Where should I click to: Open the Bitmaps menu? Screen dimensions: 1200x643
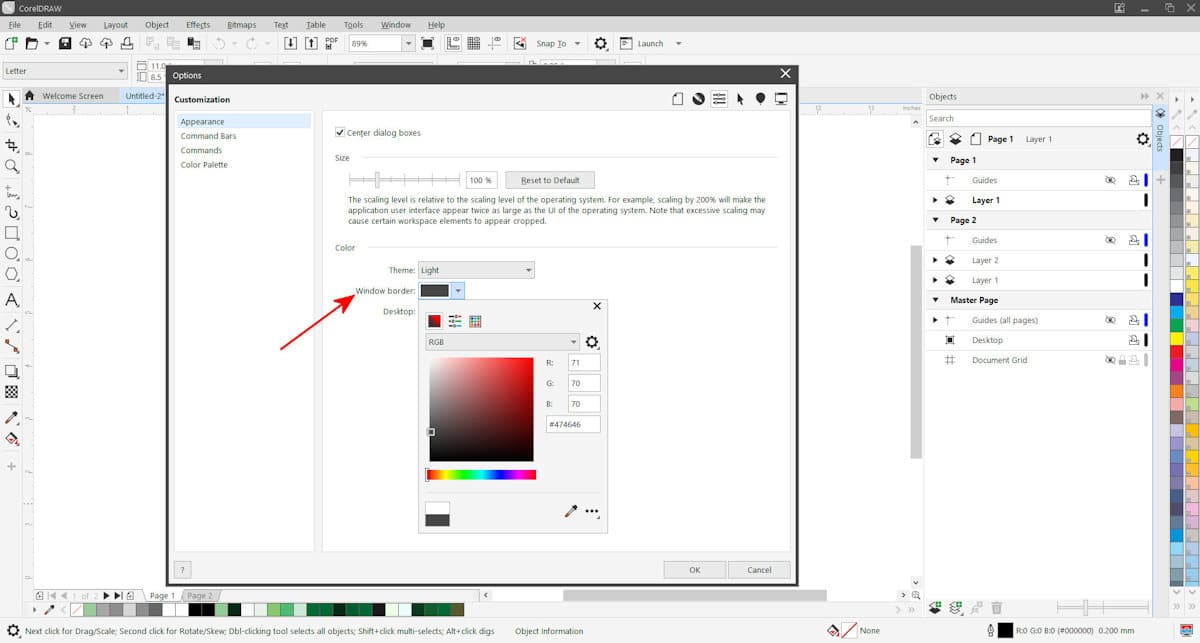tap(241, 24)
